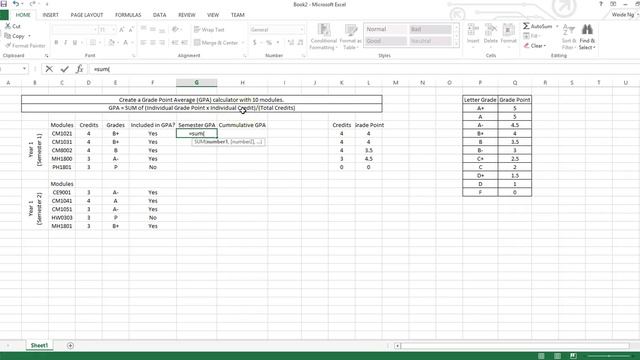Apply the Good cell style

[x=385, y=41]
